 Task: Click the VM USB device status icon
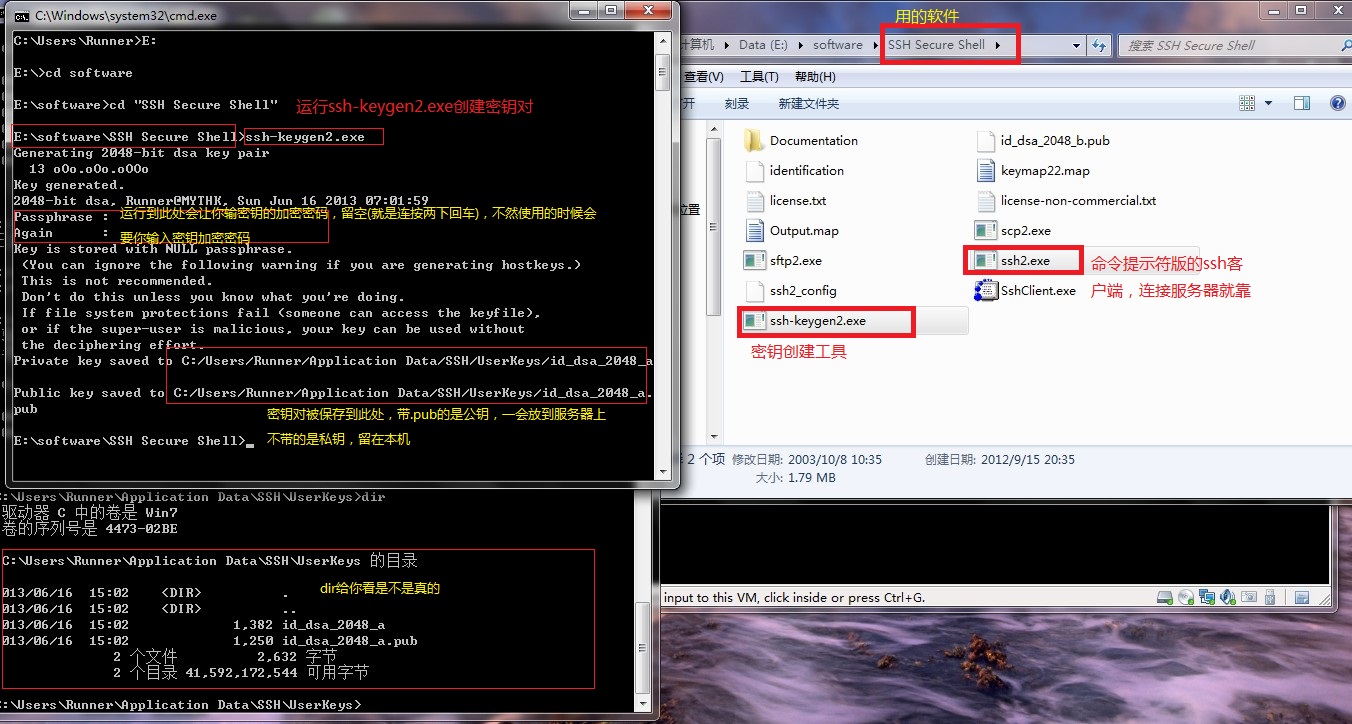pos(1270,596)
